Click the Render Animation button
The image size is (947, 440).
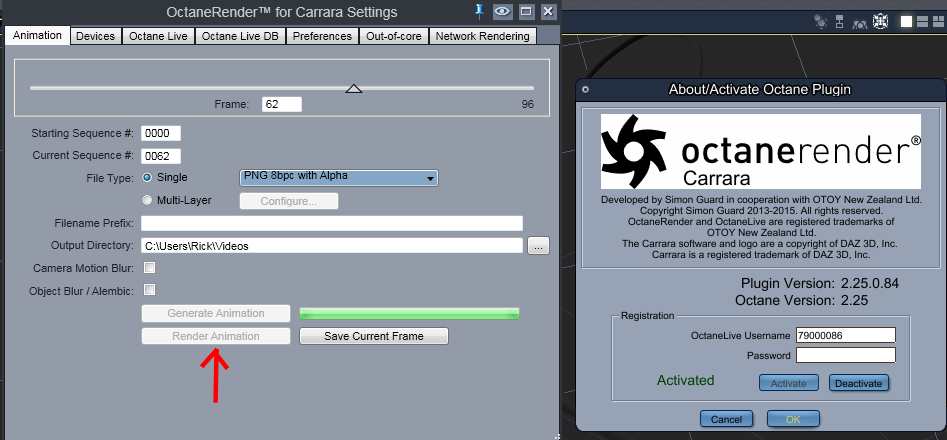point(216,336)
